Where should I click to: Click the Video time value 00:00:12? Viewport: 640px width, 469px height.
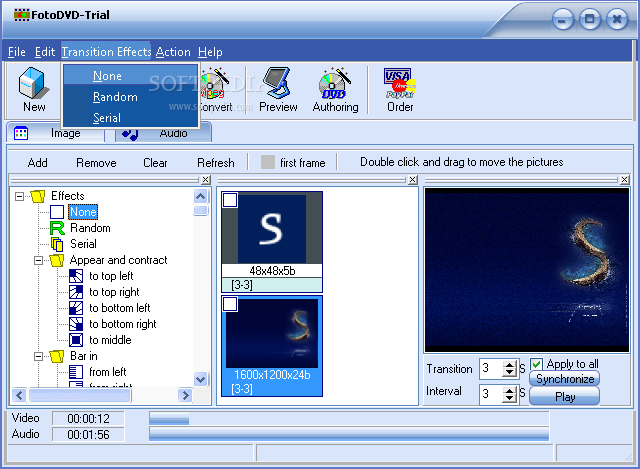(x=88, y=418)
